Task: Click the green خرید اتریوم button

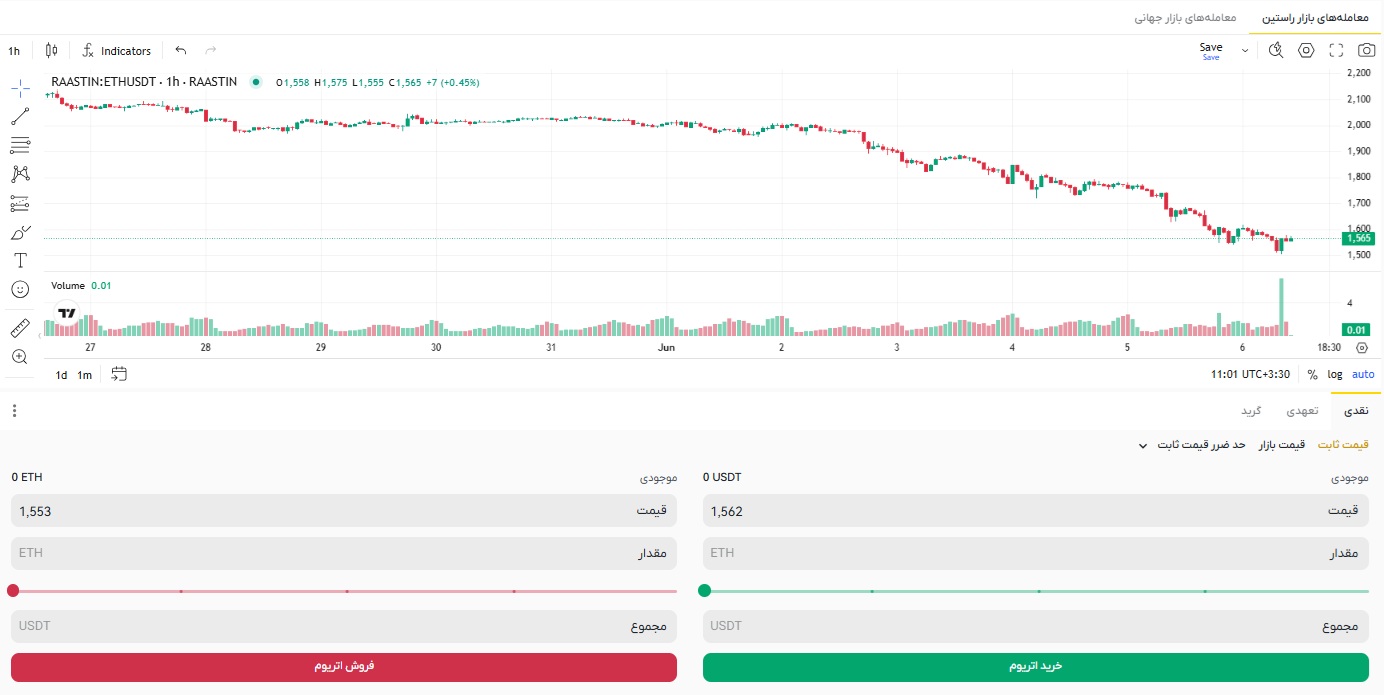Action: 1035,667
